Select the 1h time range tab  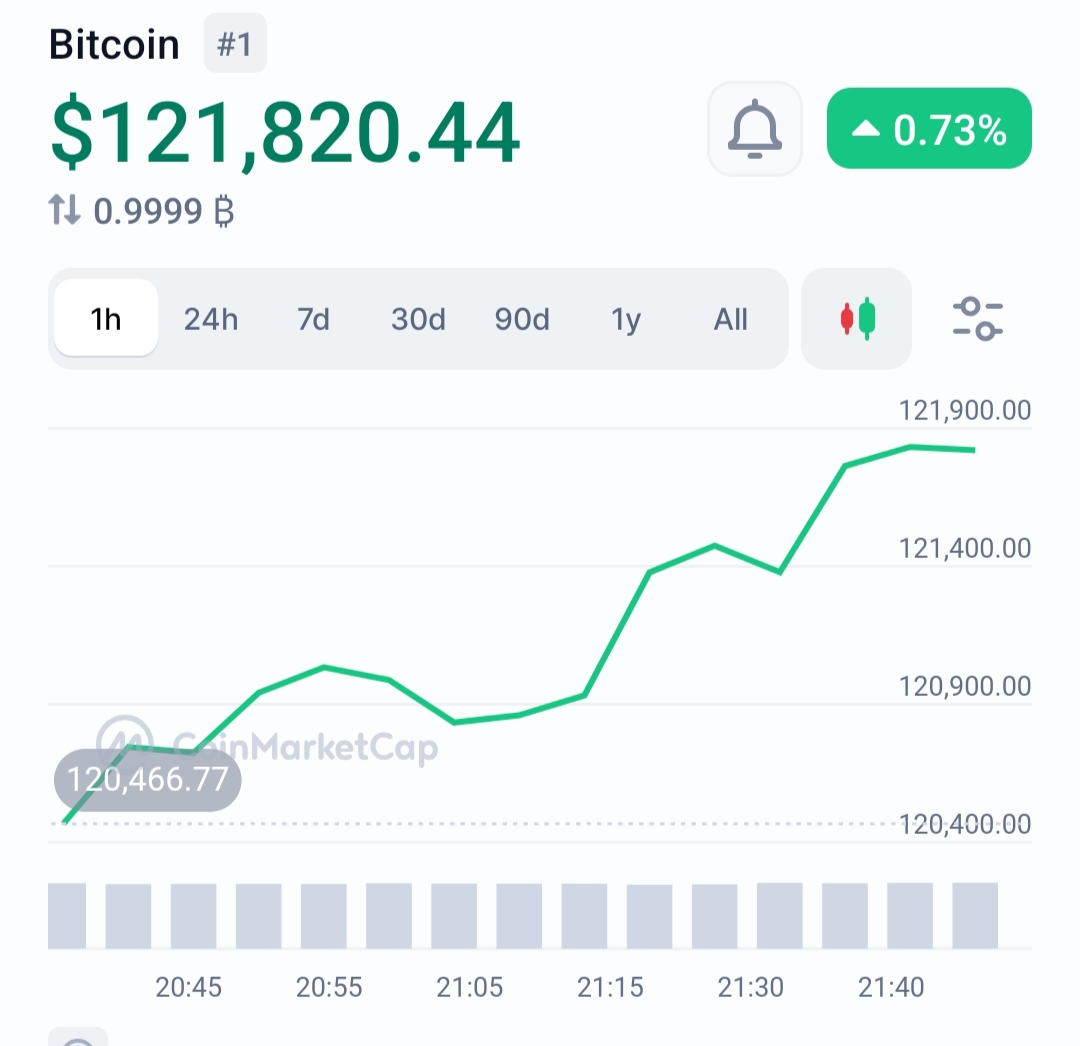pos(106,319)
